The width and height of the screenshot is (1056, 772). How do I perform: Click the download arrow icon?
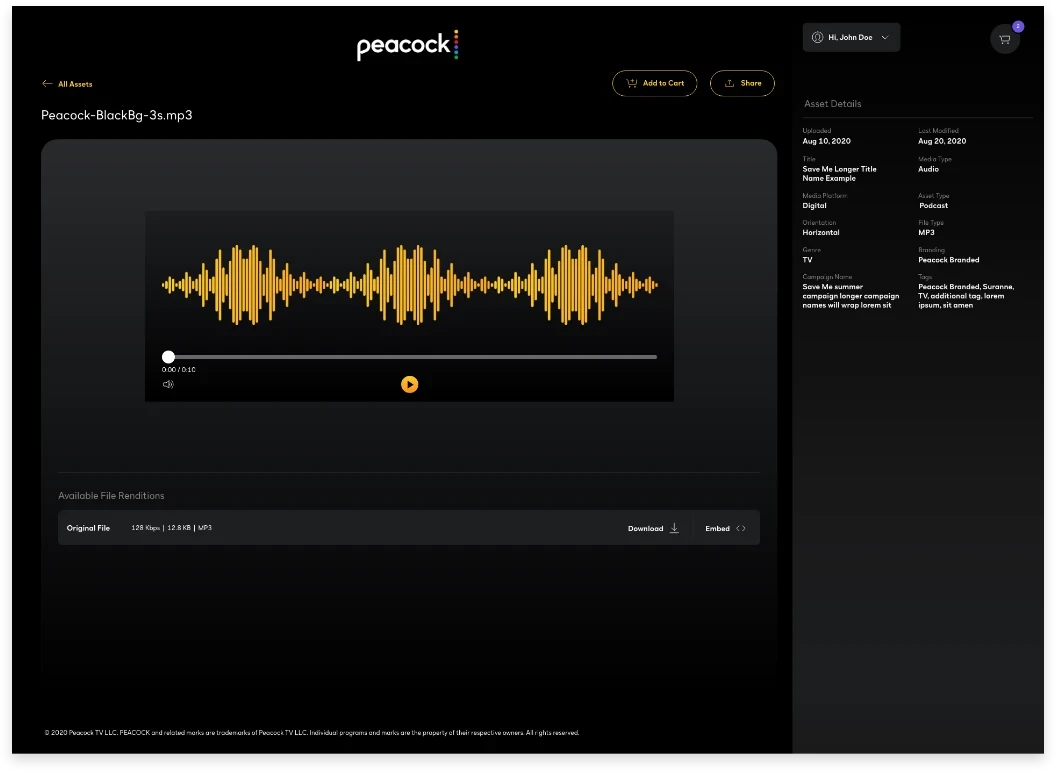point(674,528)
